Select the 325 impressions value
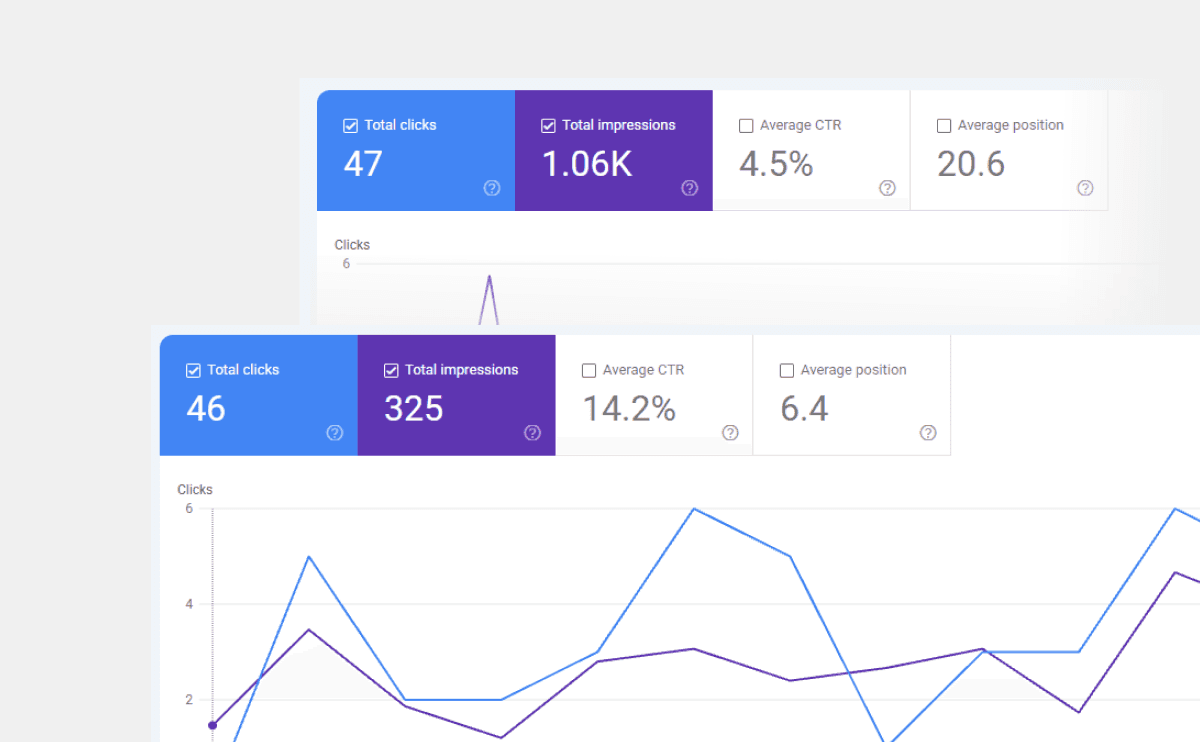 pyautogui.click(x=414, y=409)
